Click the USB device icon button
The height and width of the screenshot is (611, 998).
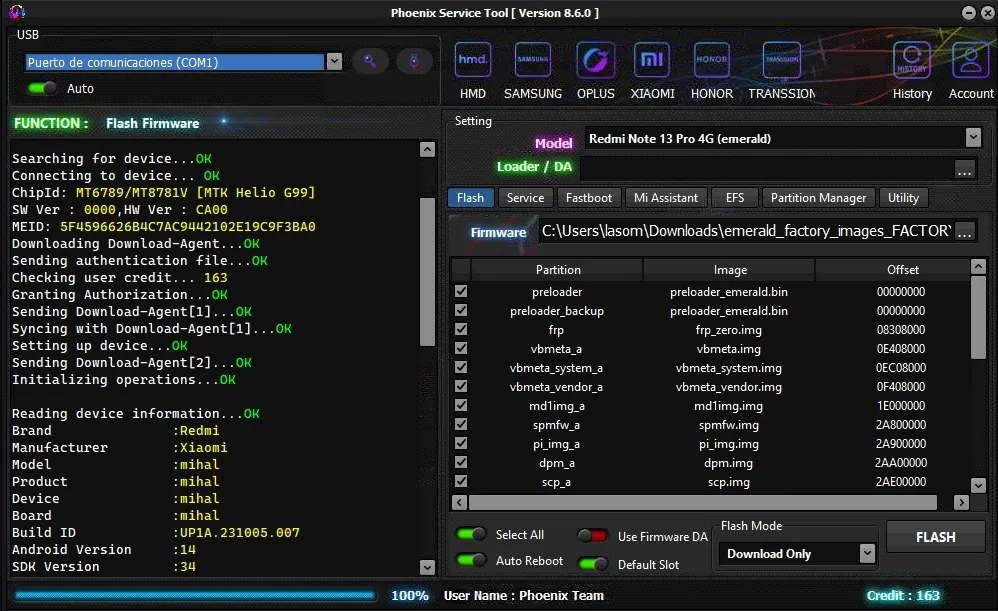click(414, 61)
